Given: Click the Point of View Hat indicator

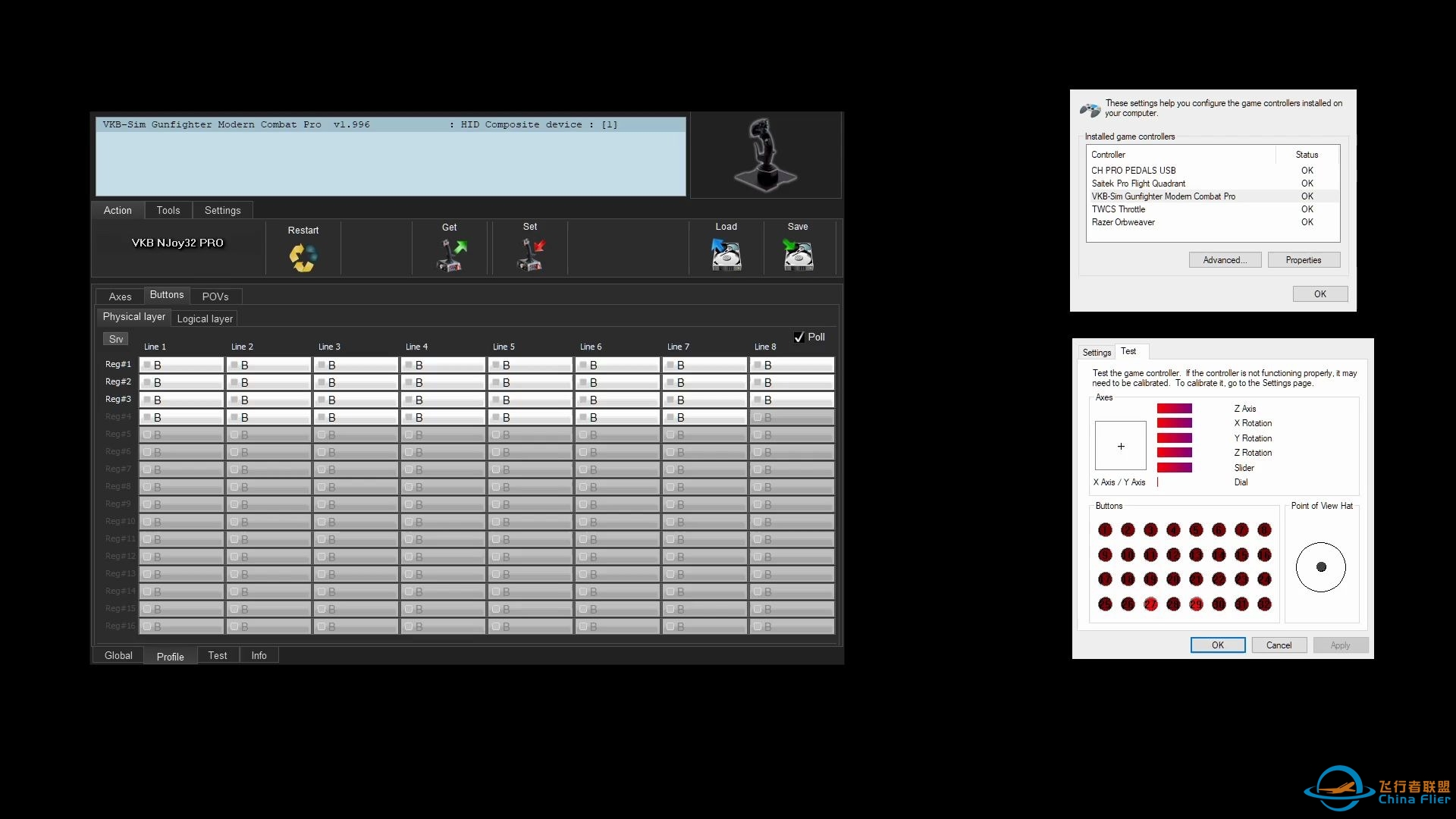Looking at the screenshot, I should (1320, 567).
